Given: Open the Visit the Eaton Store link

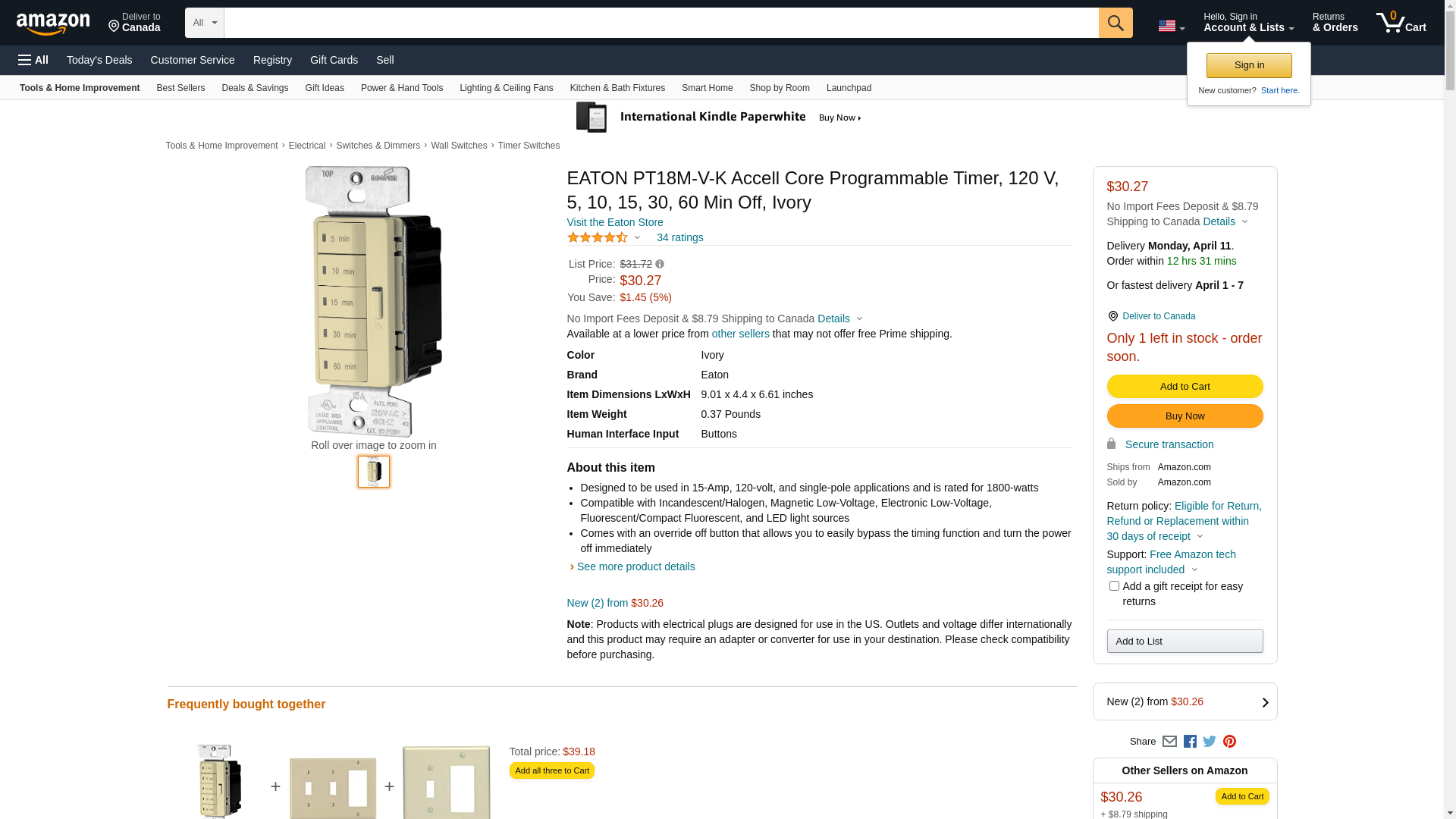Looking at the screenshot, I should [614, 222].
